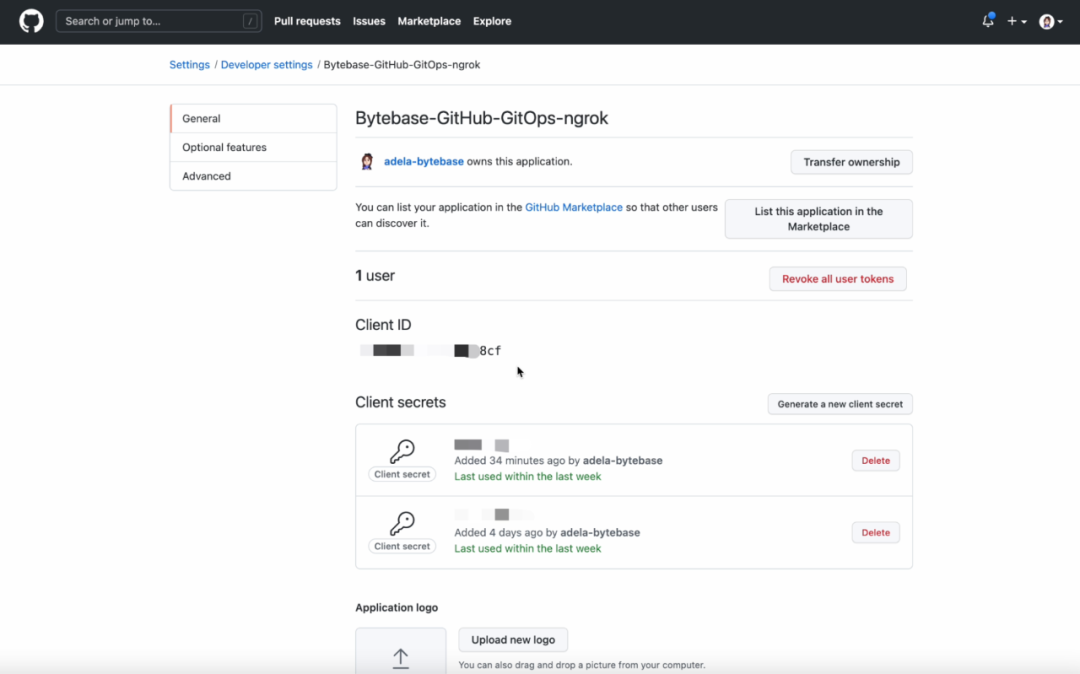Click the upload arrow logo placeholder
The width and height of the screenshot is (1080, 674).
[x=401, y=657]
